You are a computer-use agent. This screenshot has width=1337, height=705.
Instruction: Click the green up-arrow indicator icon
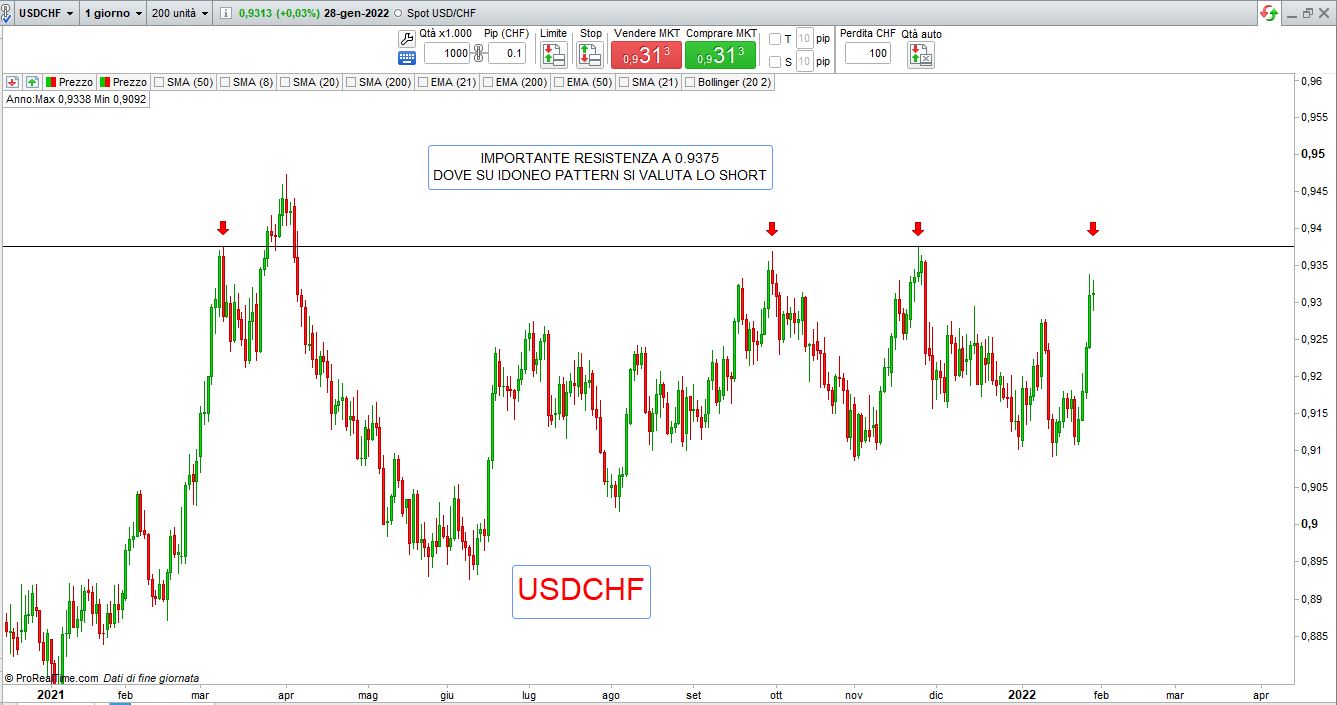[x=32, y=82]
